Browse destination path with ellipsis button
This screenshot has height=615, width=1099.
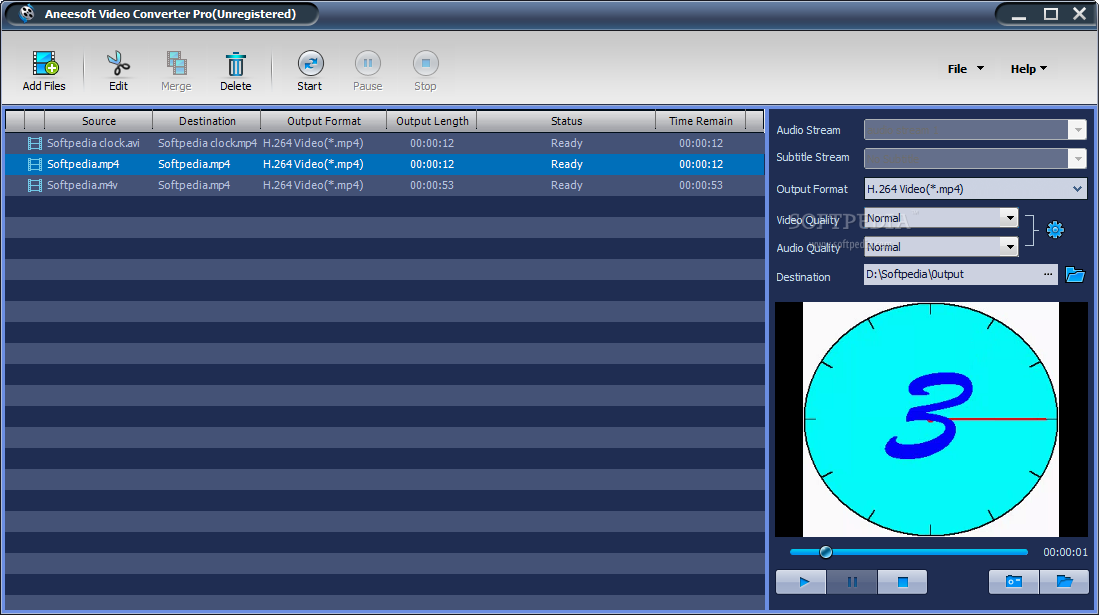(x=1048, y=274)
